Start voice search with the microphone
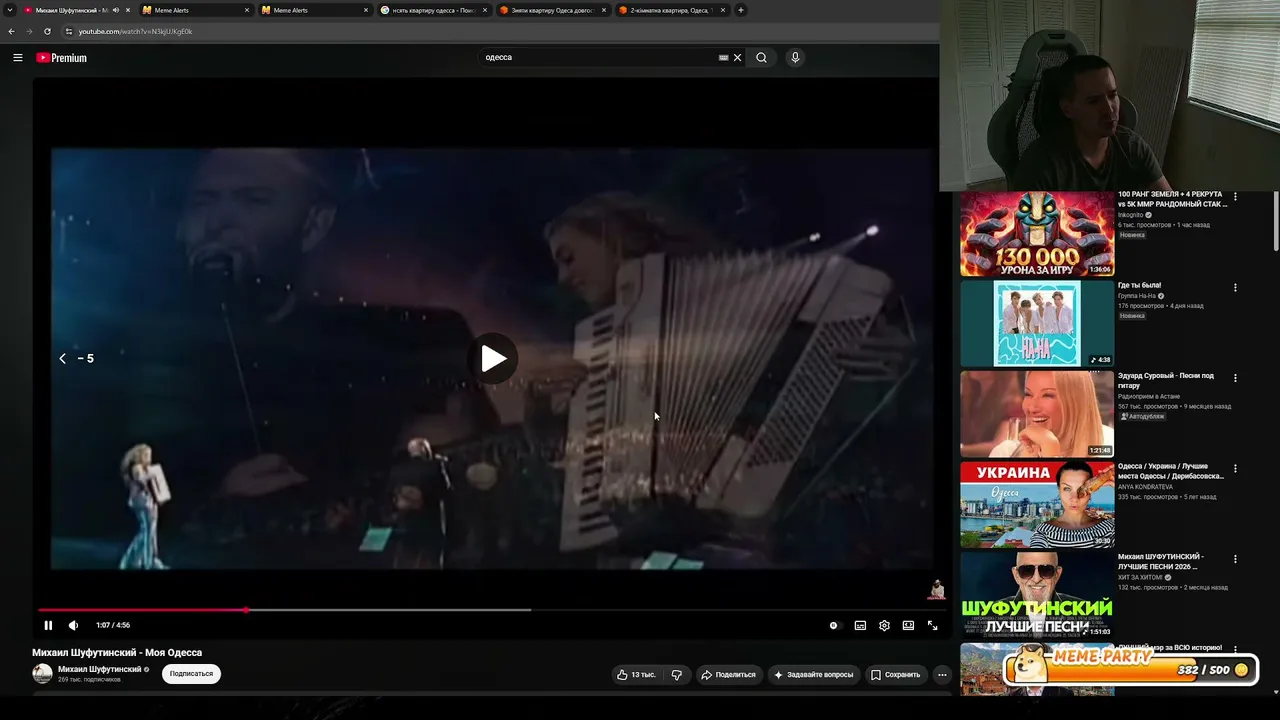Viewport: 1280px width, 720px height. (795, 58)
